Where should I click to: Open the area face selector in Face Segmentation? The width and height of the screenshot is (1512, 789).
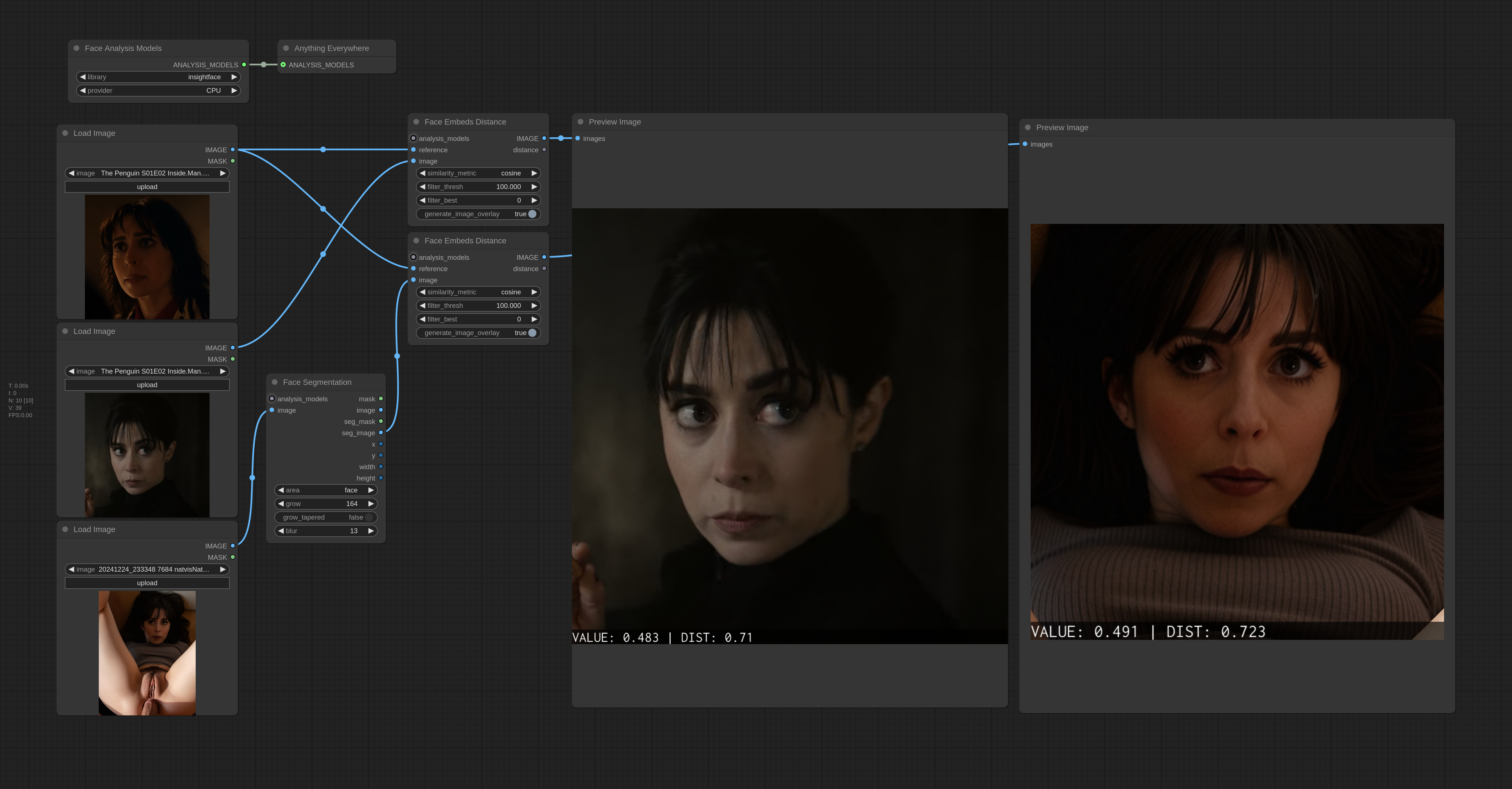tap(326, 490)
